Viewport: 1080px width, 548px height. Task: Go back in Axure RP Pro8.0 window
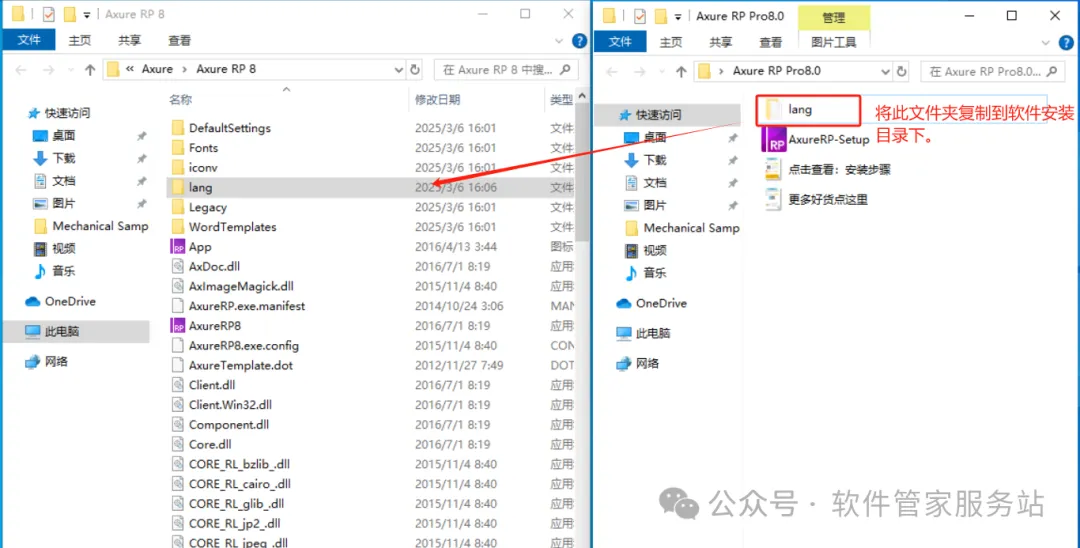pos(612,71)
